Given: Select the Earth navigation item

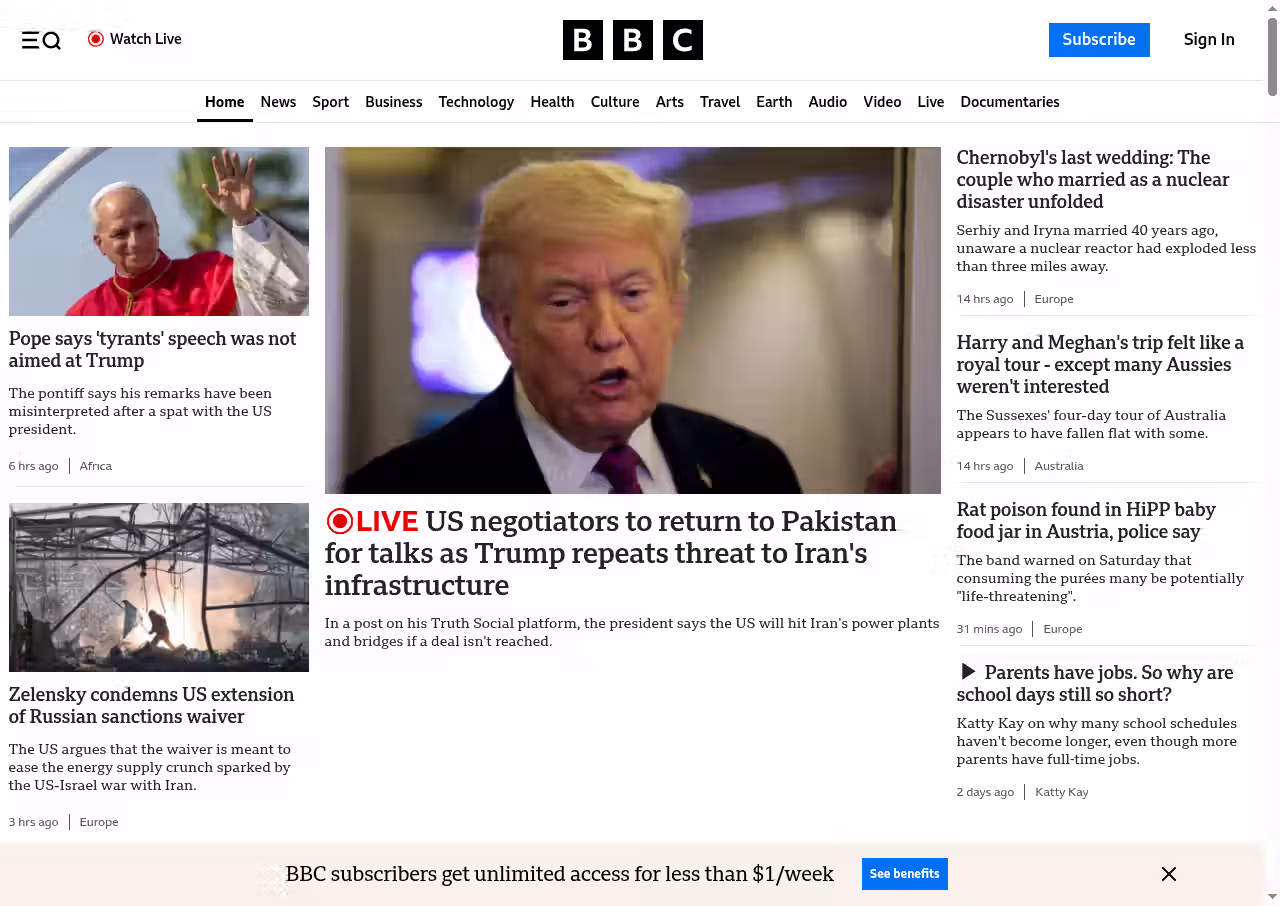Looking at the screenshot, I should click(773, 102).
